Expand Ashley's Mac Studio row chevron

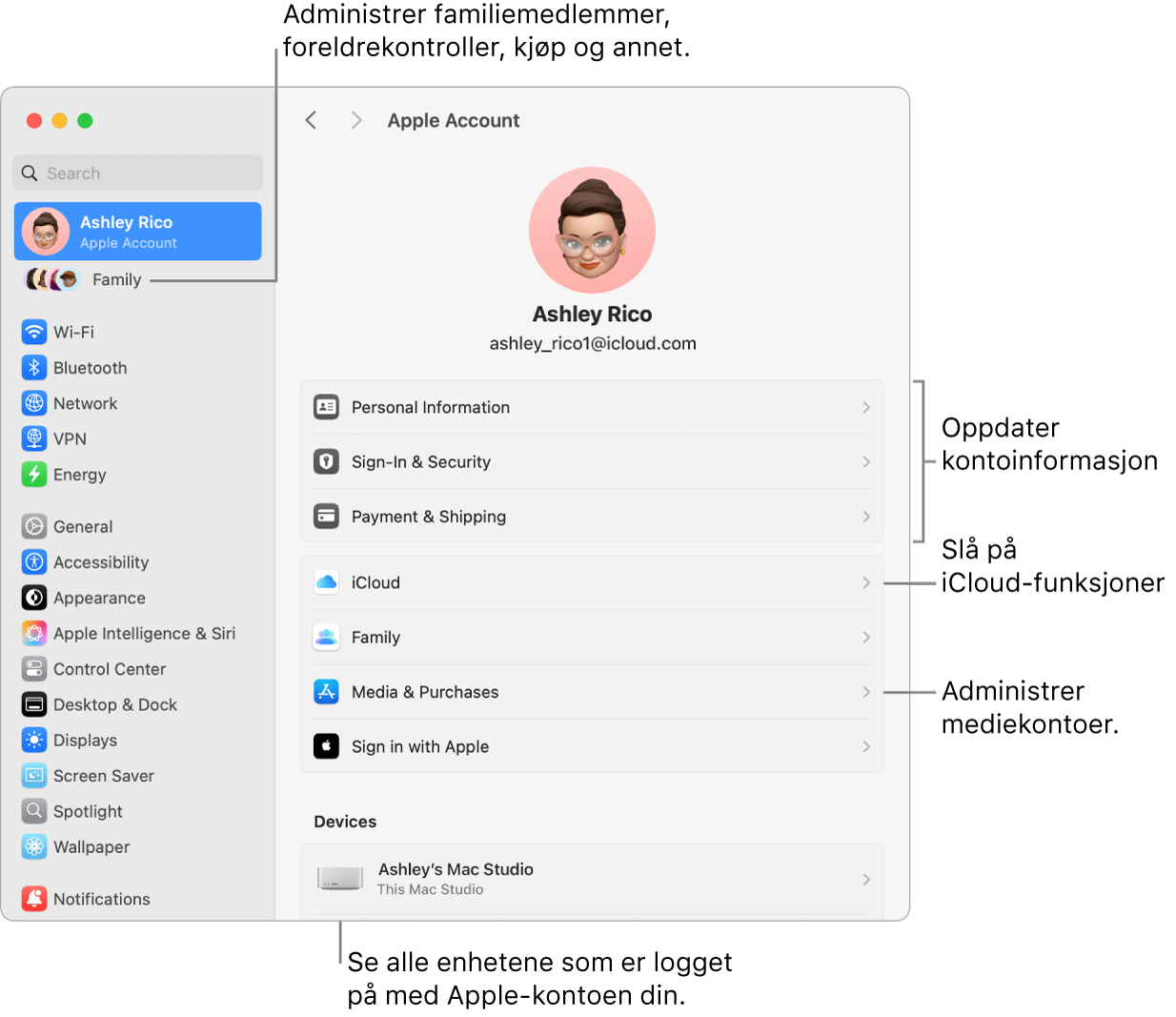(x=866, y=879)
